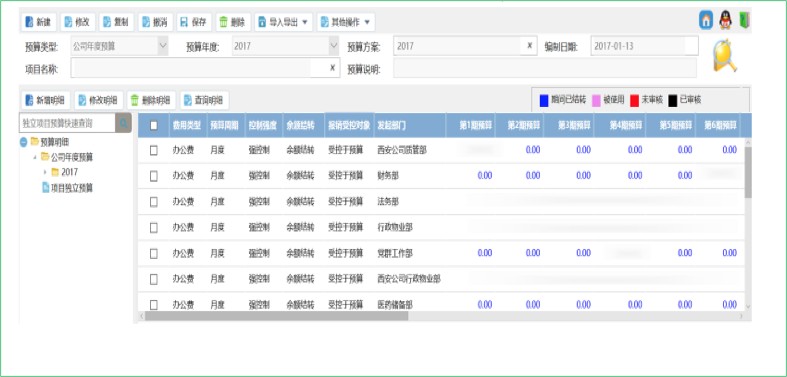Go to home via the house icon
The height and width of the screenshot is (377, 787).
click(x=706, y=21)
